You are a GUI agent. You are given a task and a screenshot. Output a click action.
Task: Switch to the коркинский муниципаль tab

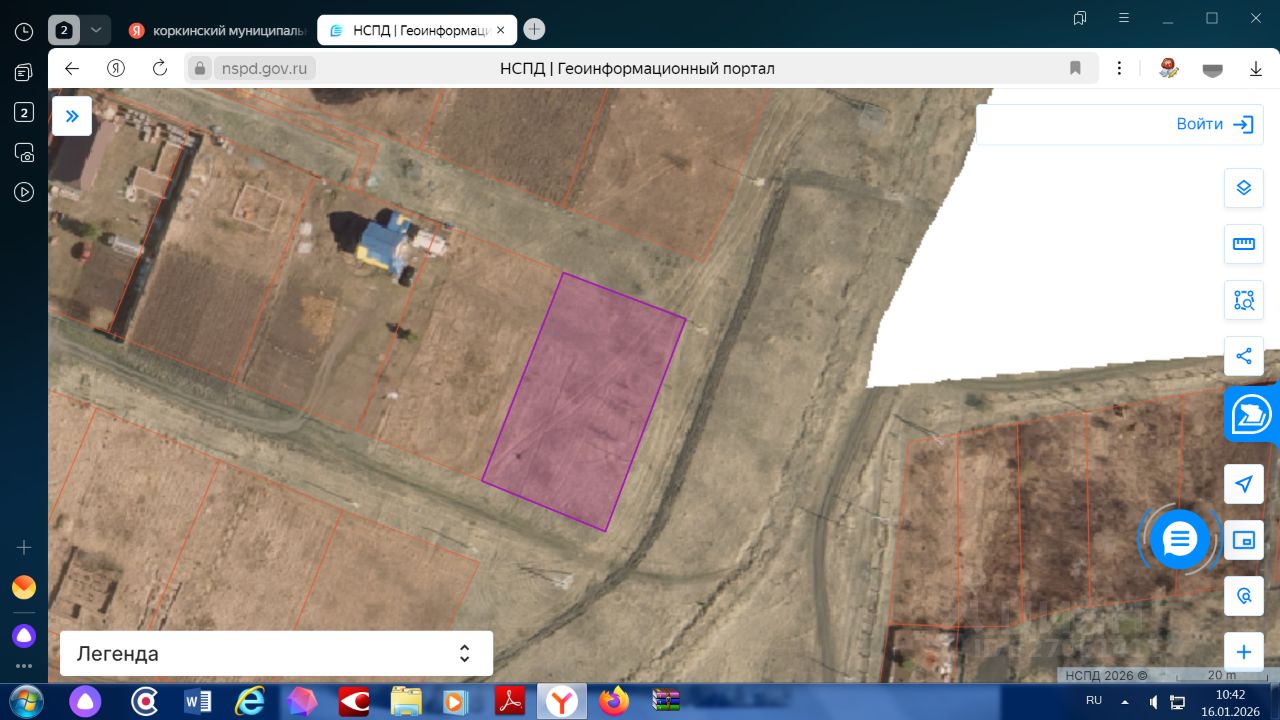(x=218, y=30)
